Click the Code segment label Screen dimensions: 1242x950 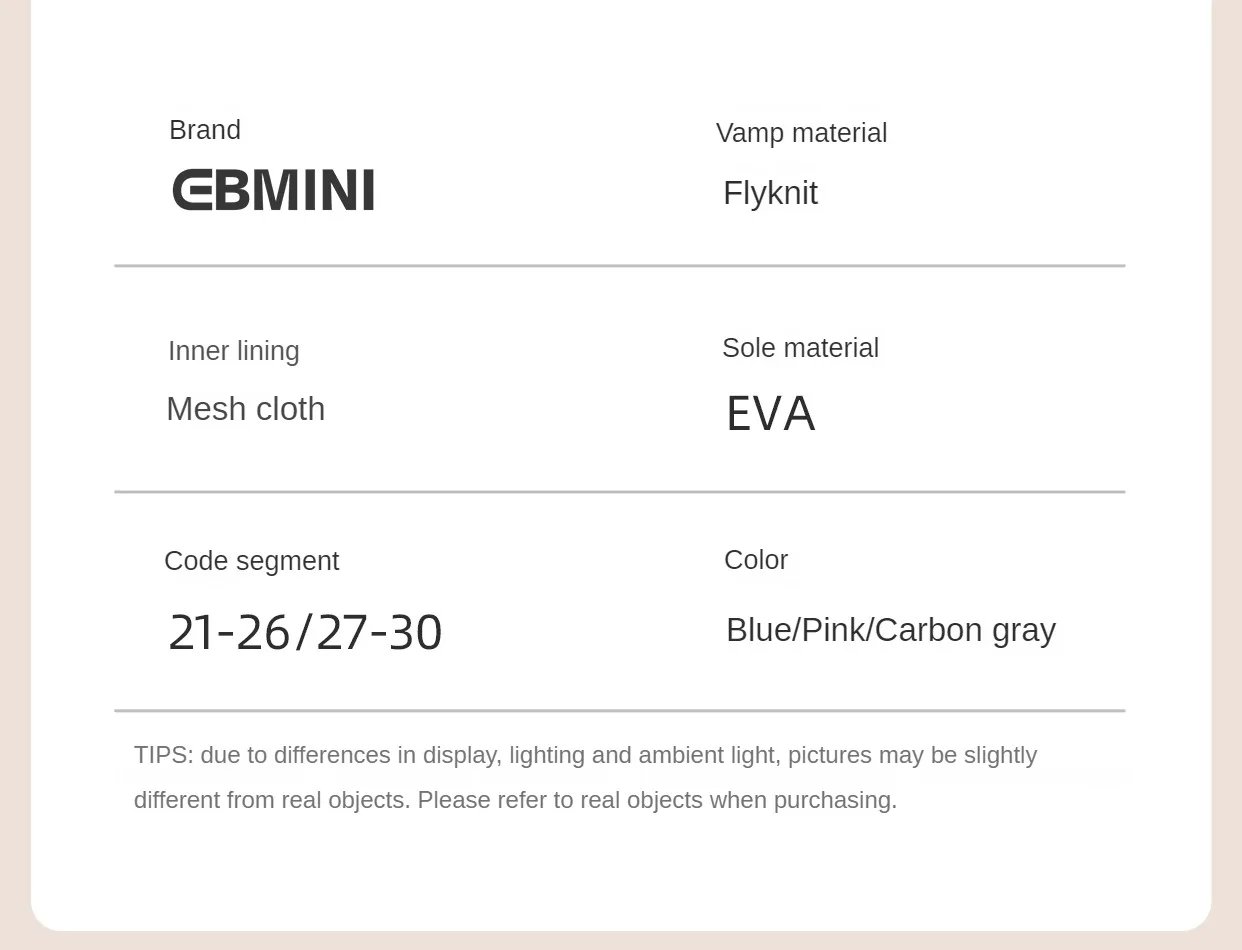tap(252, 561)
